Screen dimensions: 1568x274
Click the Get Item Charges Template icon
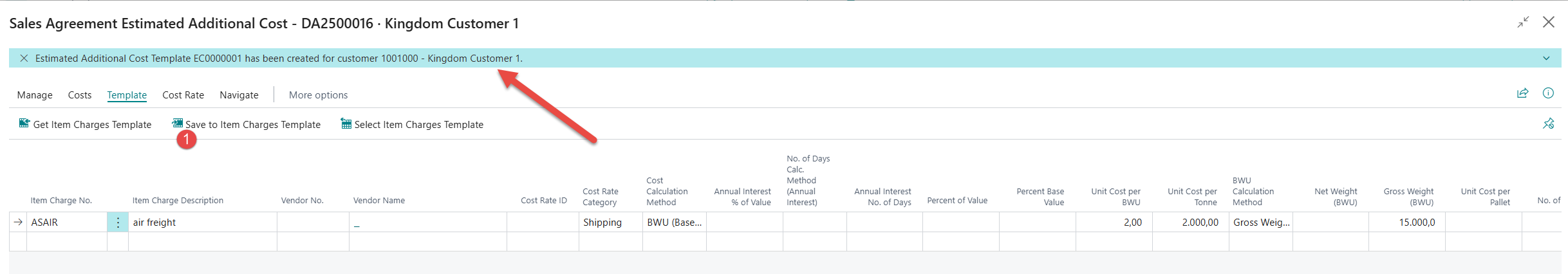coord(24,123)
